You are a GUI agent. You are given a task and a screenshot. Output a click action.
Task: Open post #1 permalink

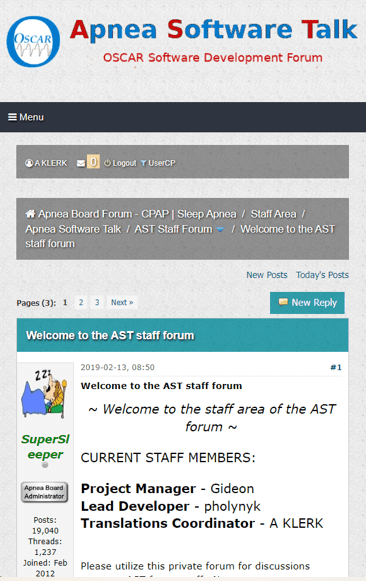[336, 367]
